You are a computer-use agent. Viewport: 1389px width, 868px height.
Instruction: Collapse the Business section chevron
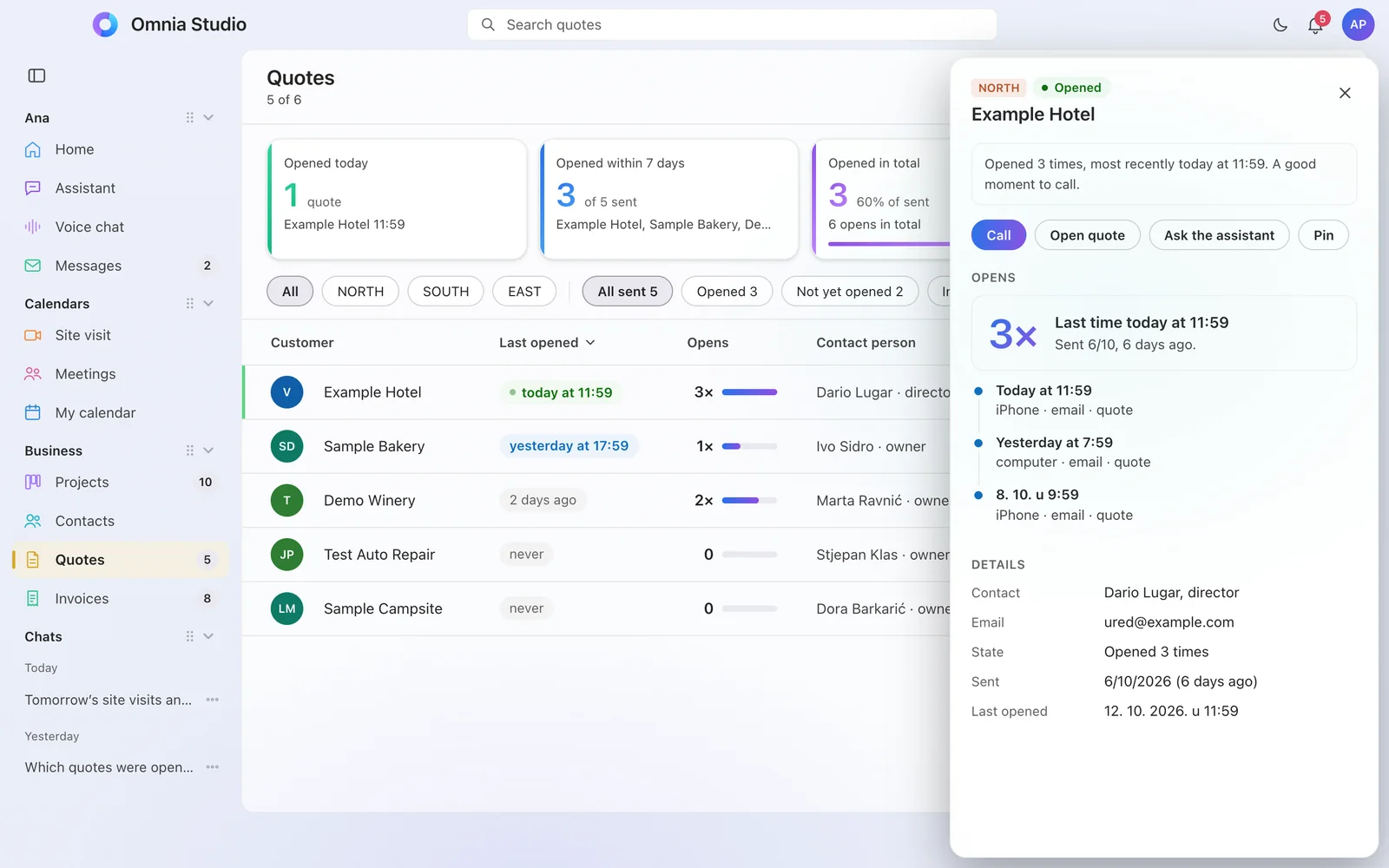point(208,450)
